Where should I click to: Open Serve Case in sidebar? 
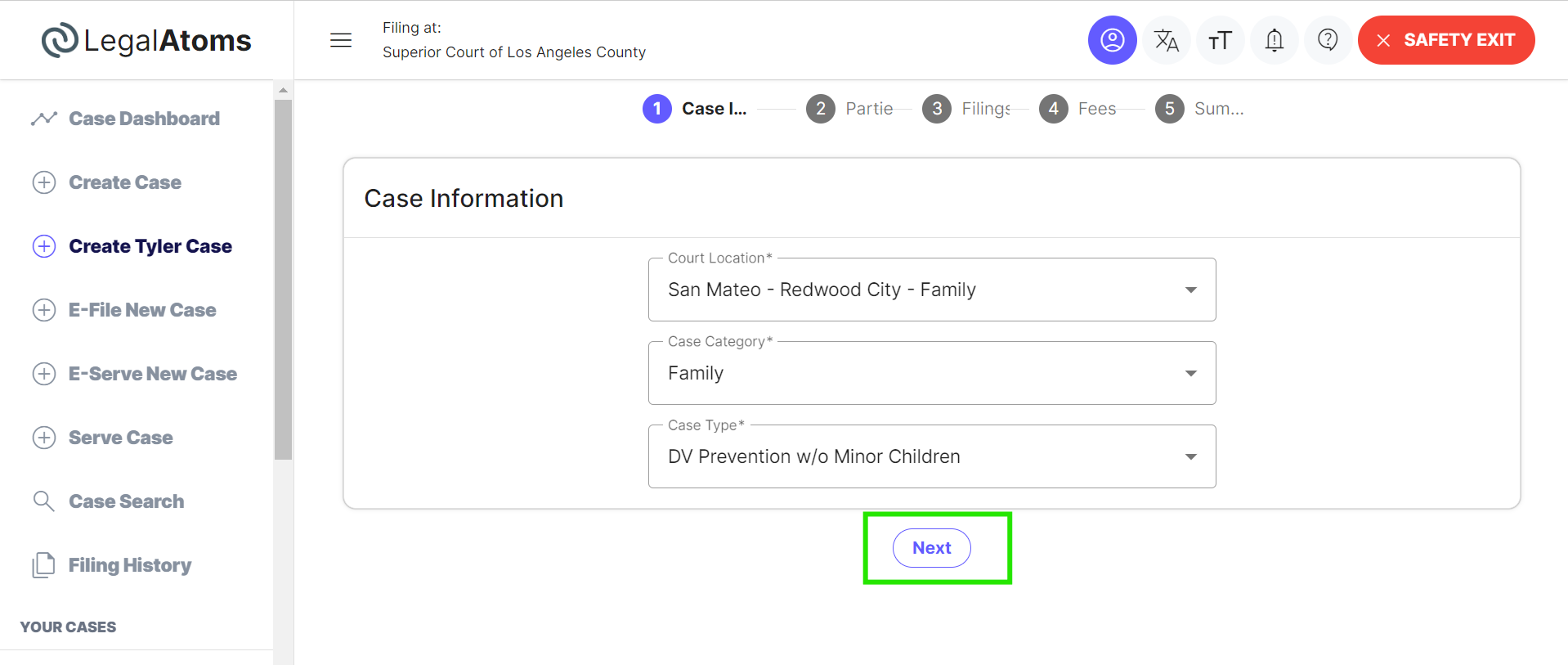pos(121,438)
